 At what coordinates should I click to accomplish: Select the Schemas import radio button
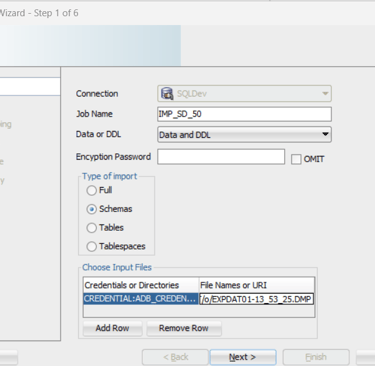(x=91, y=209)
